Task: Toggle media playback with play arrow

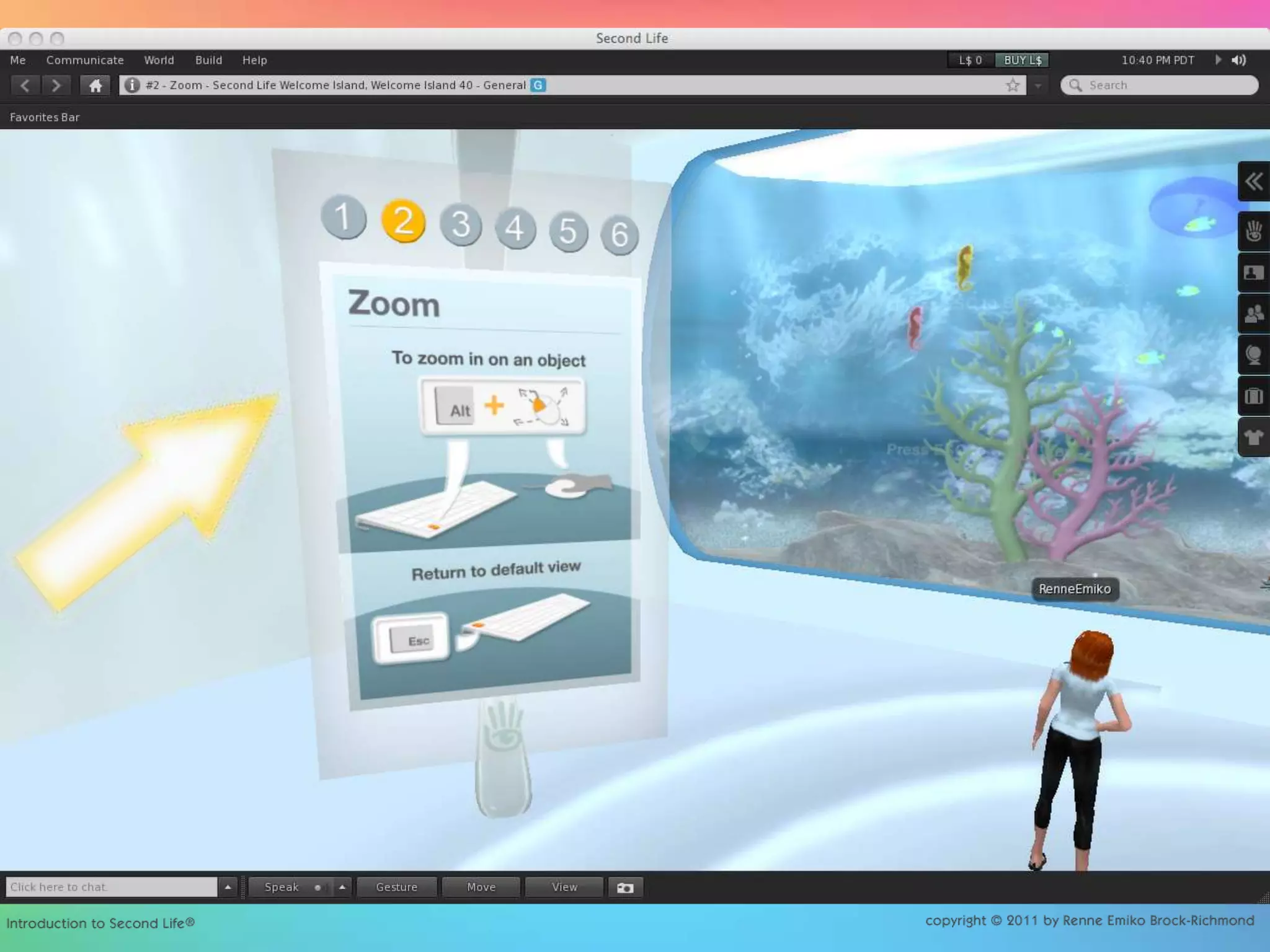Action: (x=1218, y=60)
